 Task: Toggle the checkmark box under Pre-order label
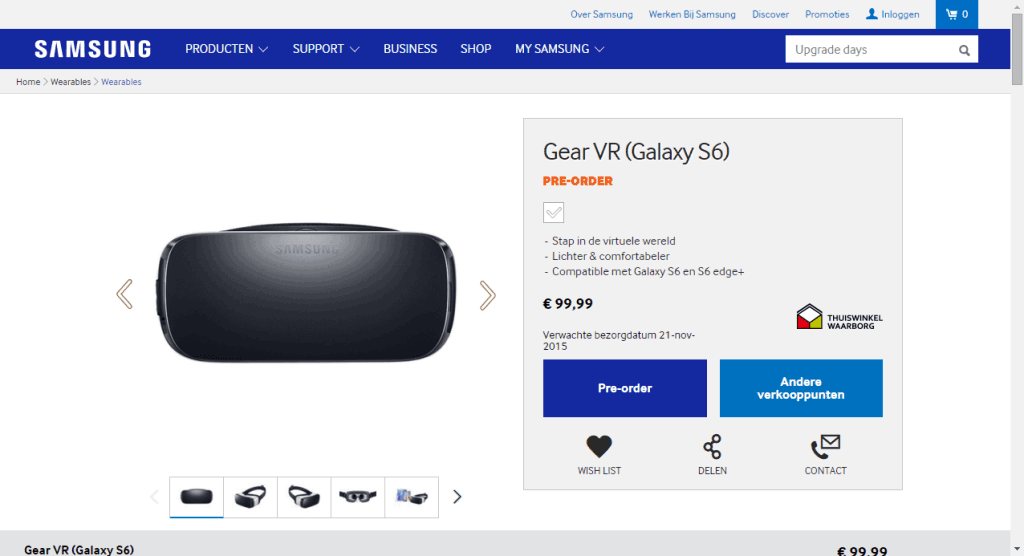[554, 212]
